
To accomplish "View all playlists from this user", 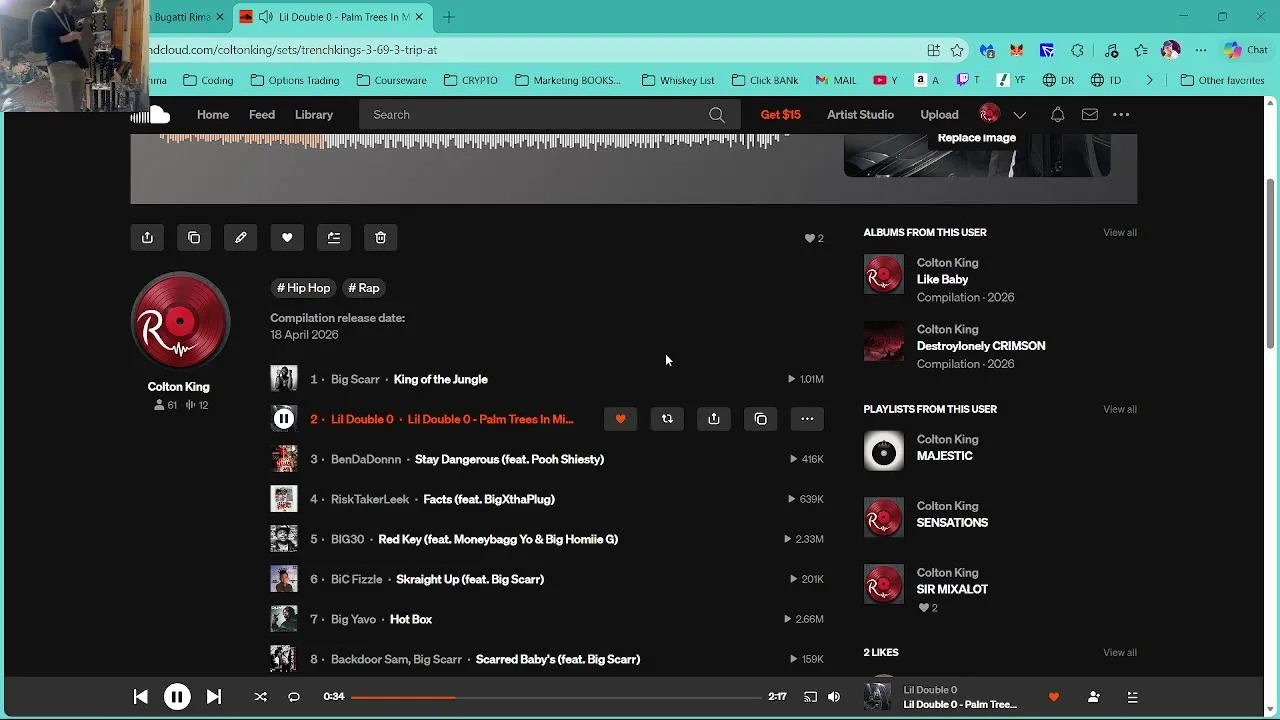I will click(x=1120, y=409).
